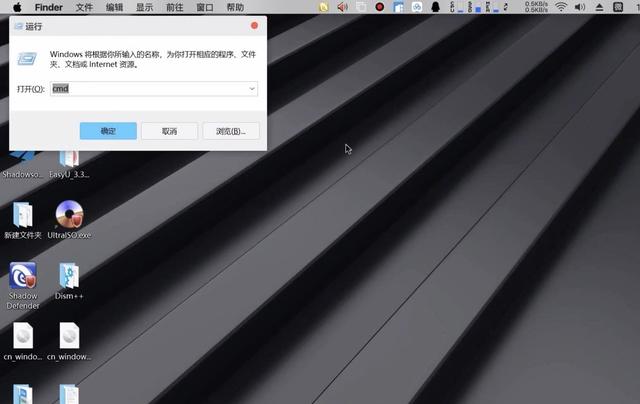The width and height of the screenshot is (640, 404).
Task: Select the Dism++ folder icon
Action: pyautogui.click(x=69, y=277)
